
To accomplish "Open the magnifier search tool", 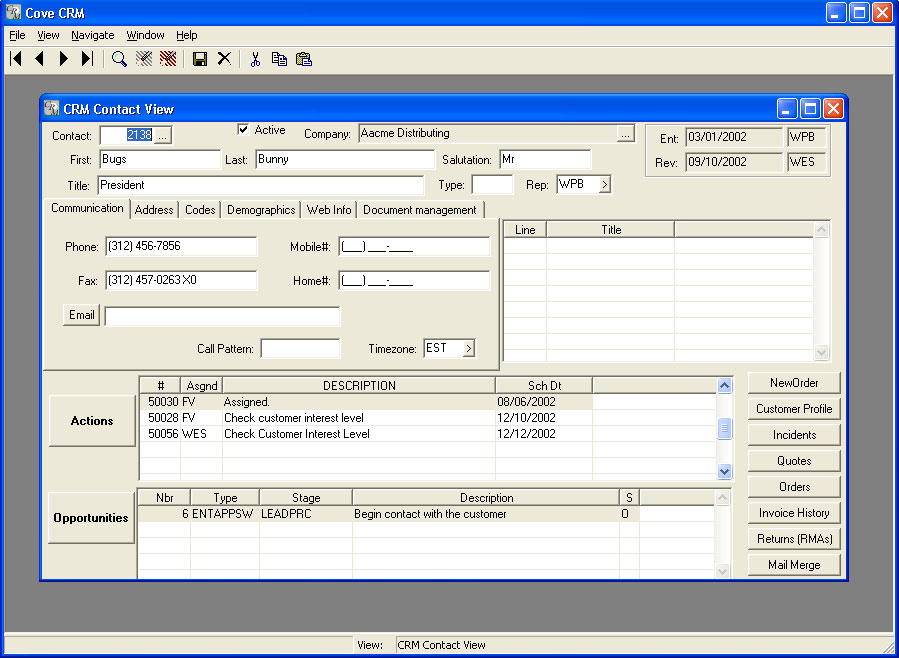I will point(119,58).
